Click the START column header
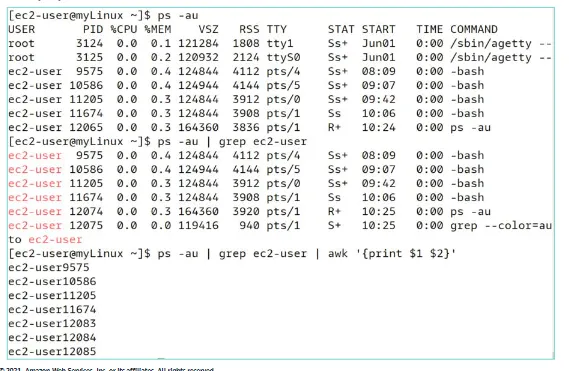 pyautogui.click(x=378, y=29)
